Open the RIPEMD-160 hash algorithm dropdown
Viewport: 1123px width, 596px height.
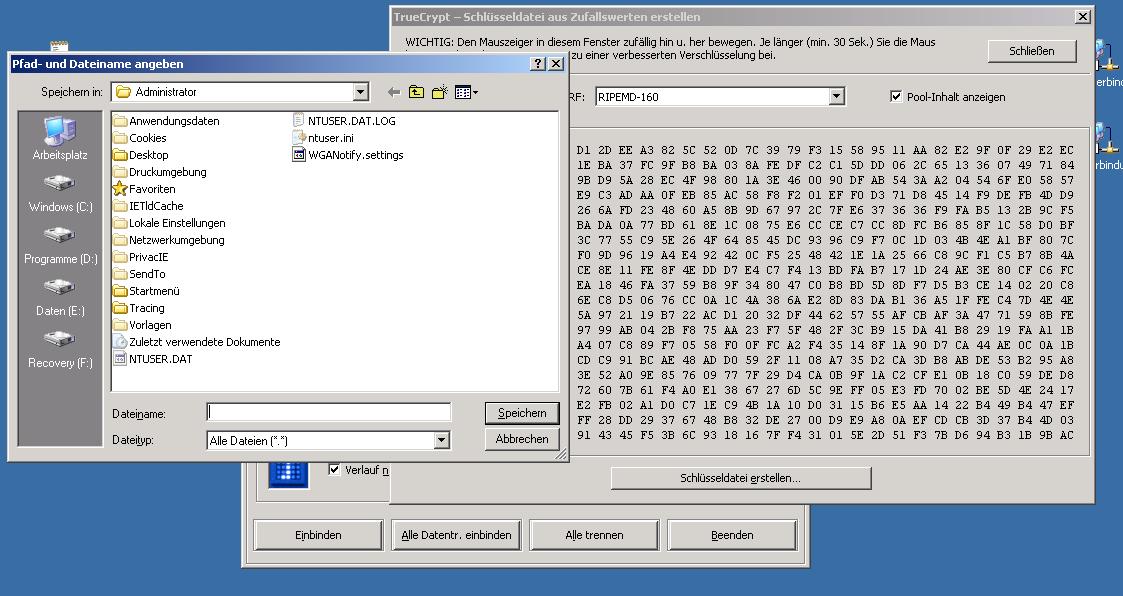point(837,97)
